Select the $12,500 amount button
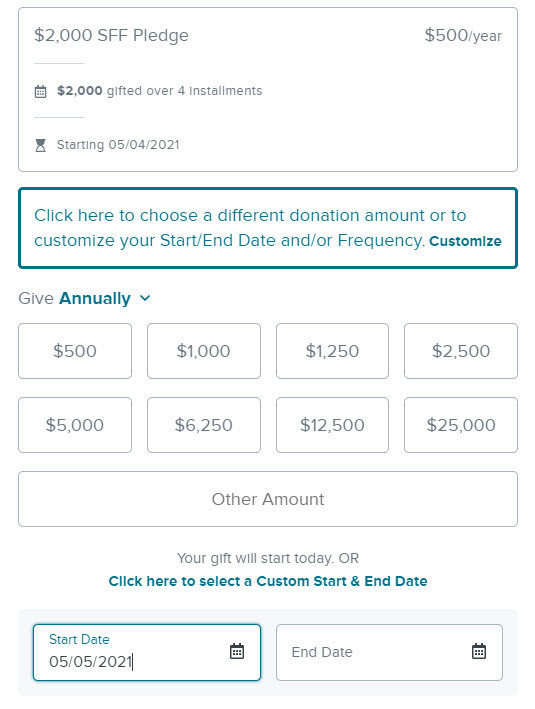 point(332,425)
